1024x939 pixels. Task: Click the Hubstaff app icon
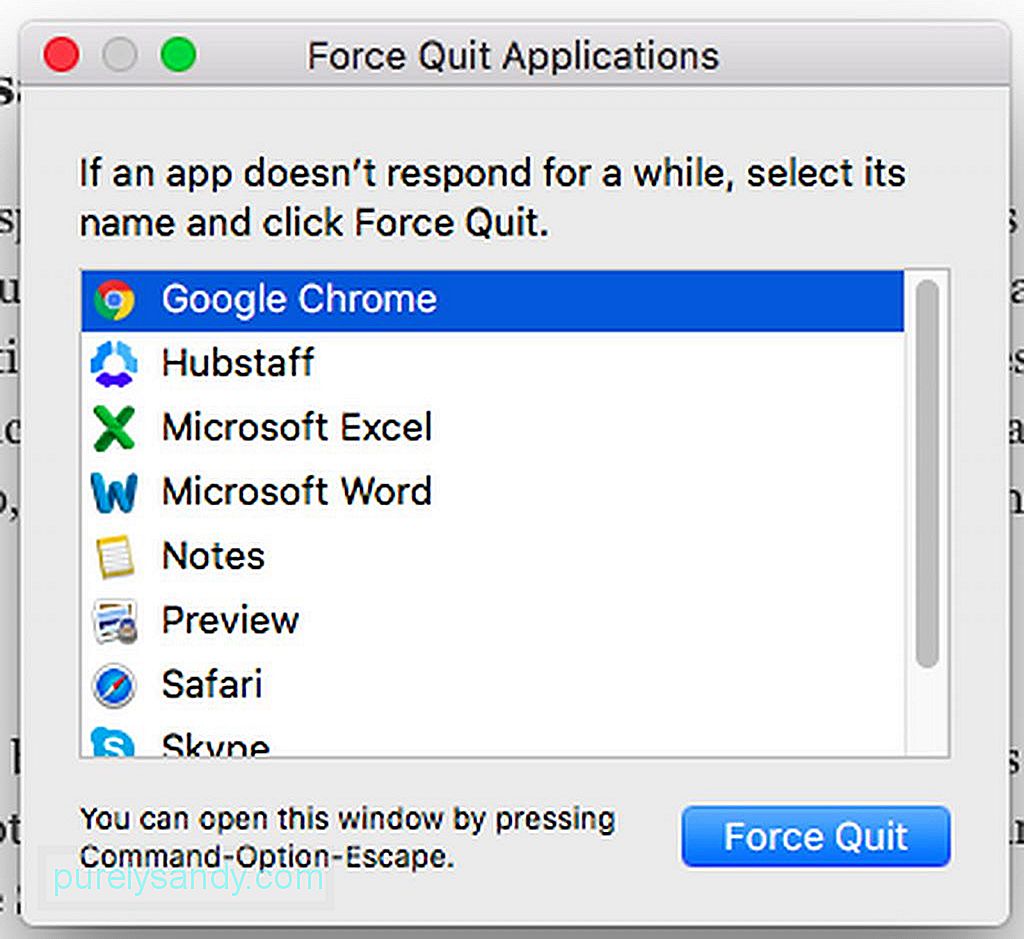pyautogui.click(x=114, y=364)
